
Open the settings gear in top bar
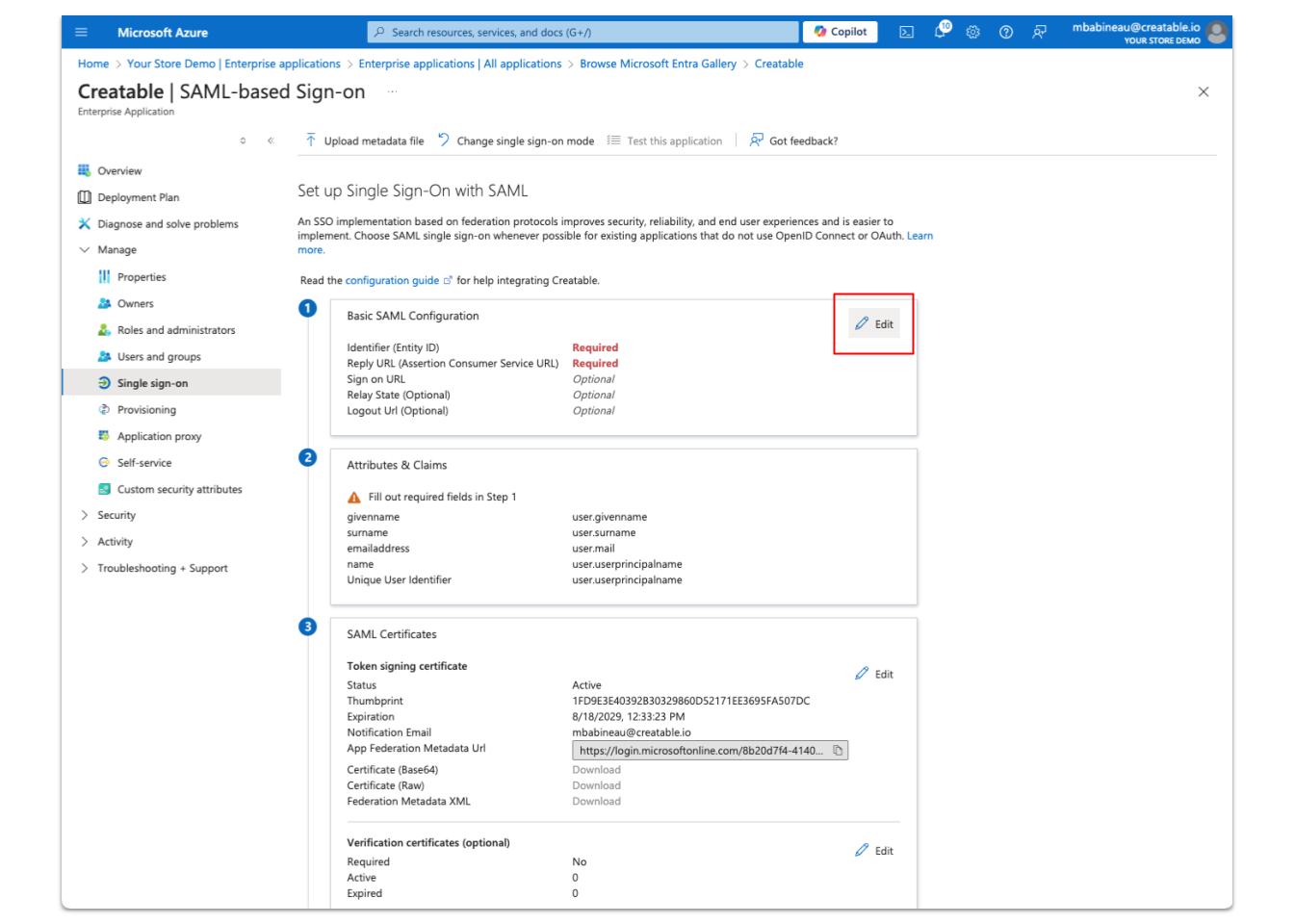(973, 32)
